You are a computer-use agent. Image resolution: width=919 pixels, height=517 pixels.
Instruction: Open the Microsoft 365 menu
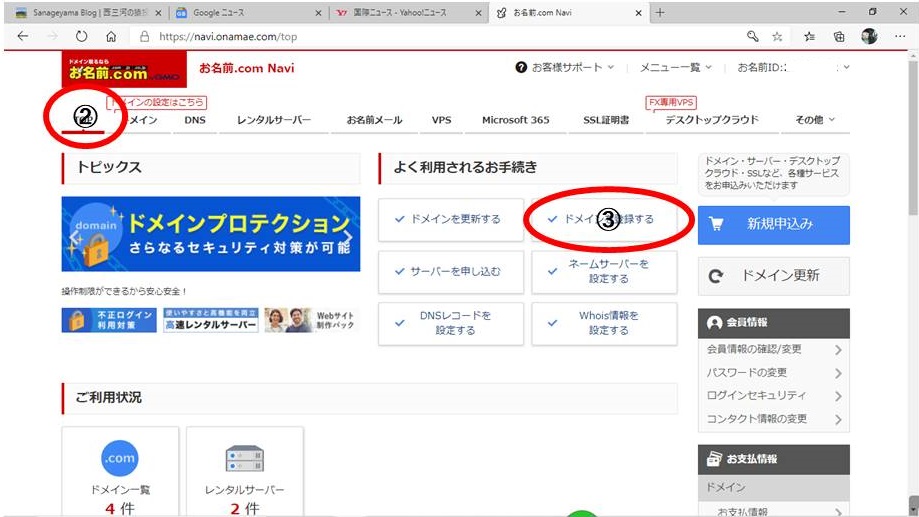pyautogui.click(x=516, y=120)
